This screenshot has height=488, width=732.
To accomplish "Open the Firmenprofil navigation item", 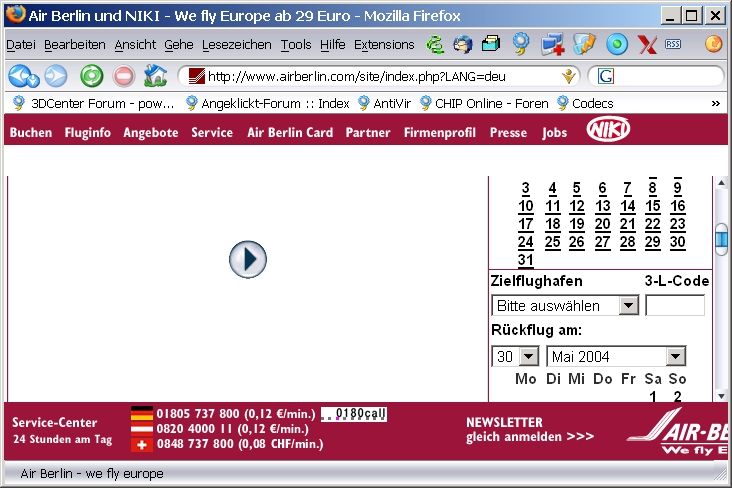I will [440, 133].
